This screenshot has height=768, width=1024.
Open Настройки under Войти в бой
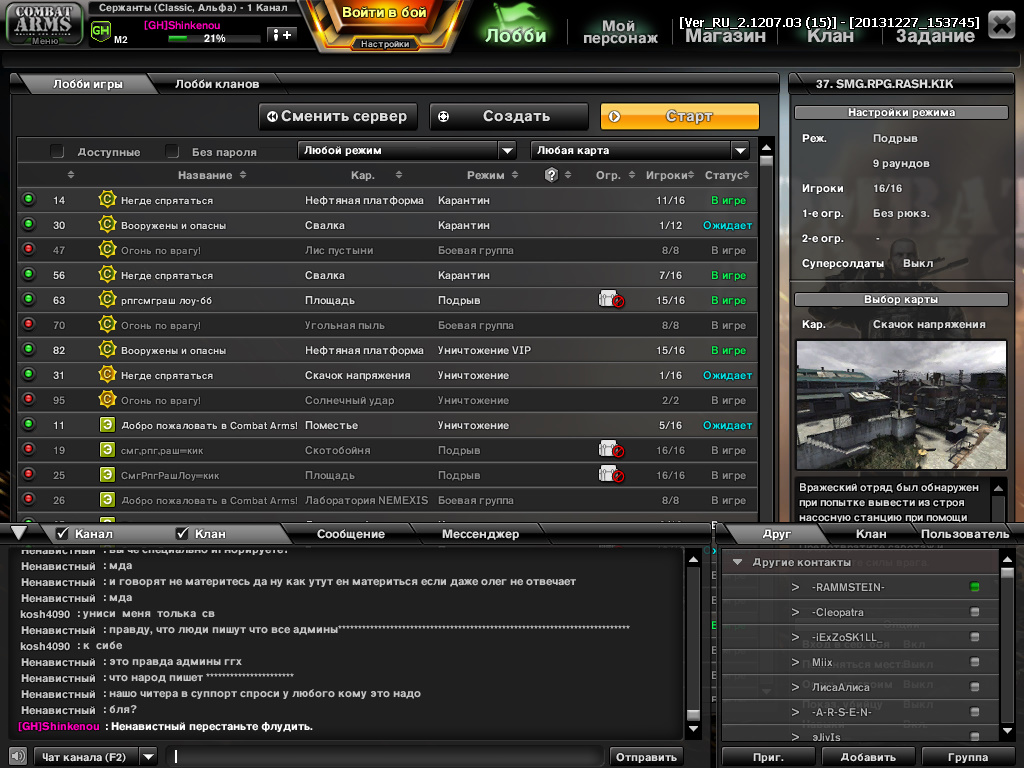(385, 44)
